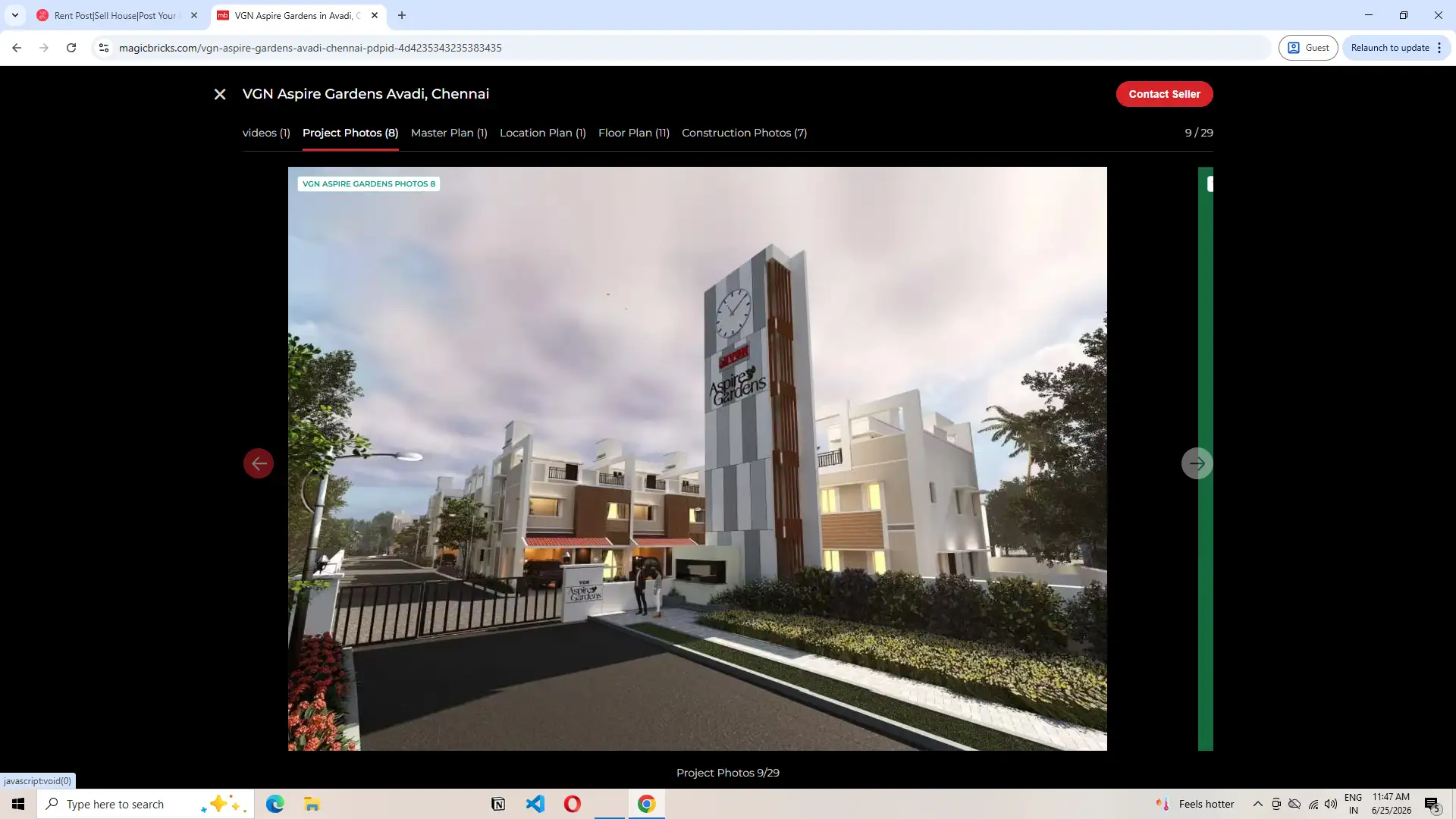Open Opera browser from the taskbar
Screen dimensions: 1456x819
[573, 804]
